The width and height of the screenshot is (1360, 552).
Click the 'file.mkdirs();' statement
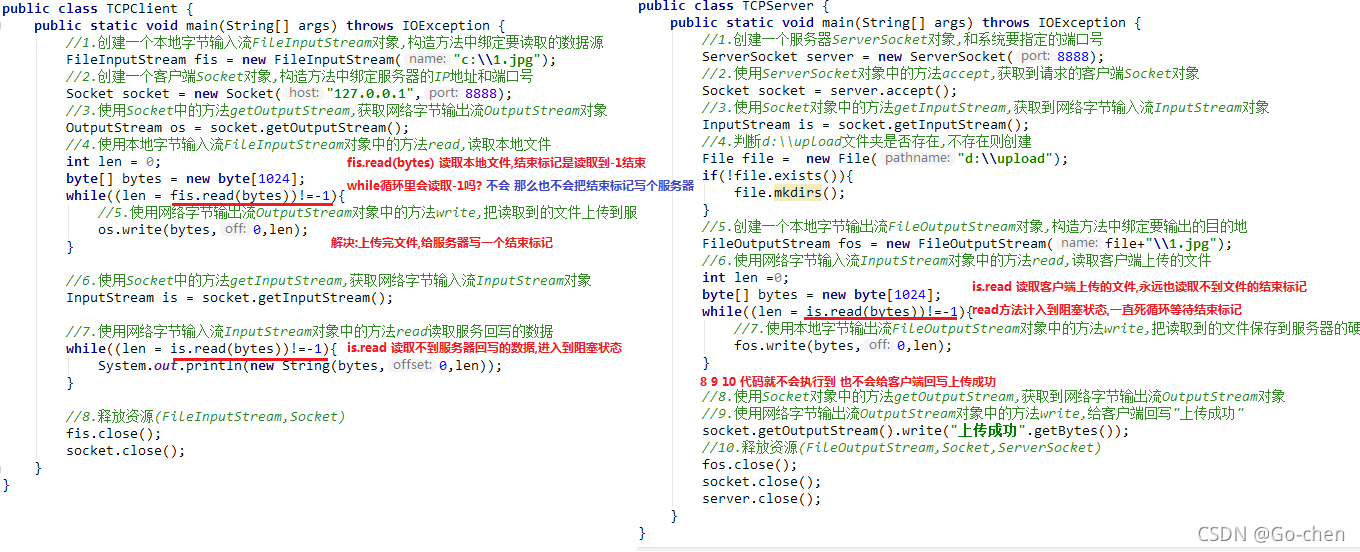pos(789,192)
